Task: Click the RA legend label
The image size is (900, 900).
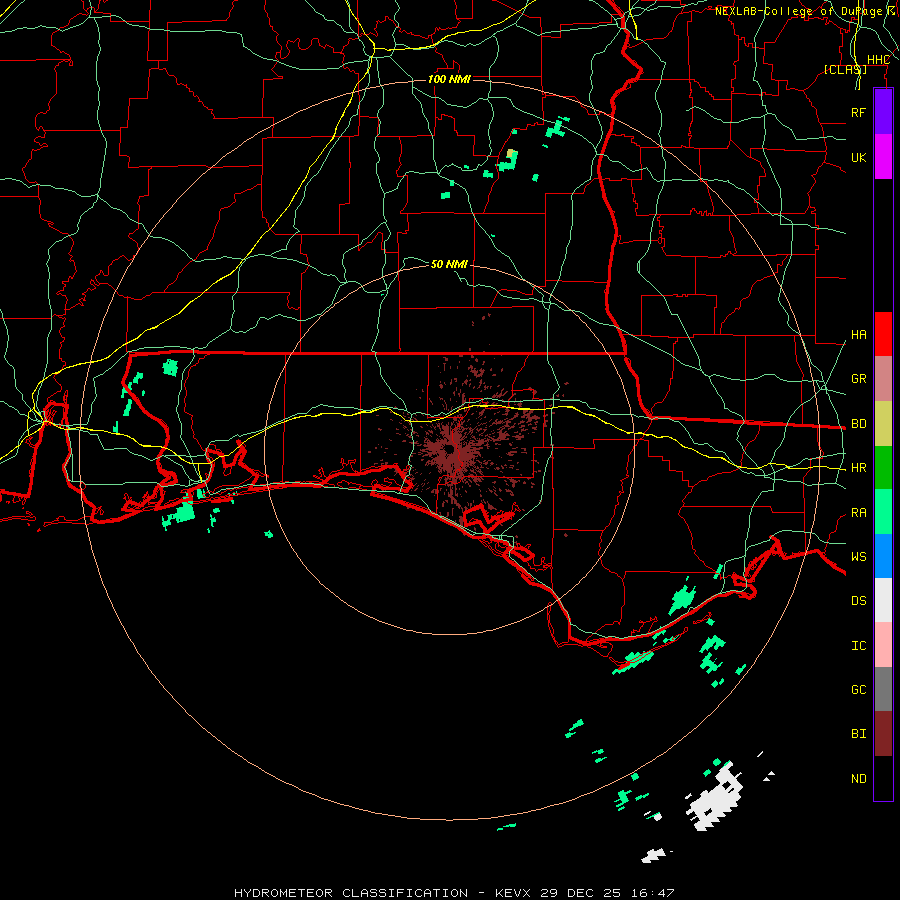Action: pos(858,512)
